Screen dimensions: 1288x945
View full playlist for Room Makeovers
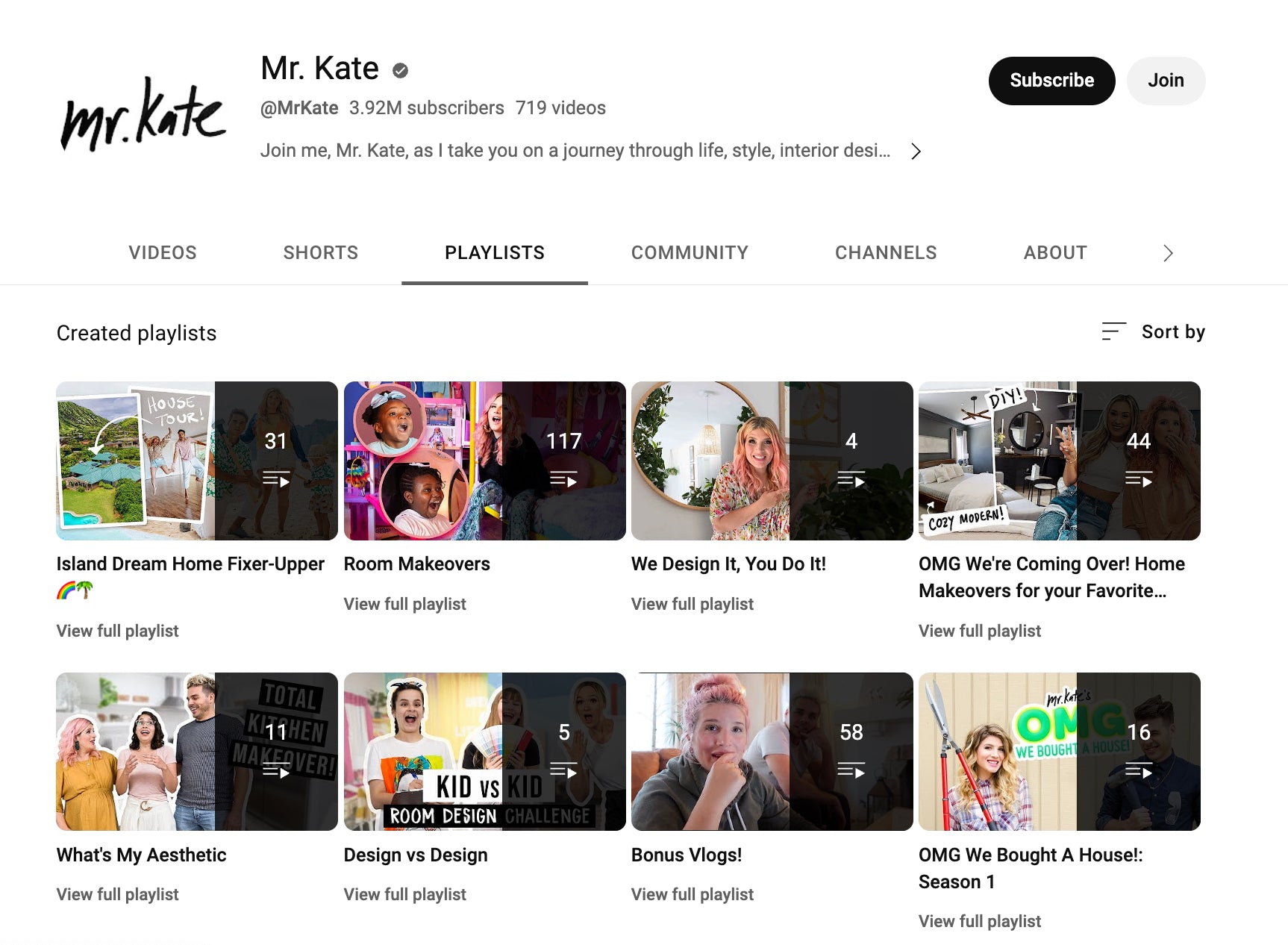coord(404,604)
